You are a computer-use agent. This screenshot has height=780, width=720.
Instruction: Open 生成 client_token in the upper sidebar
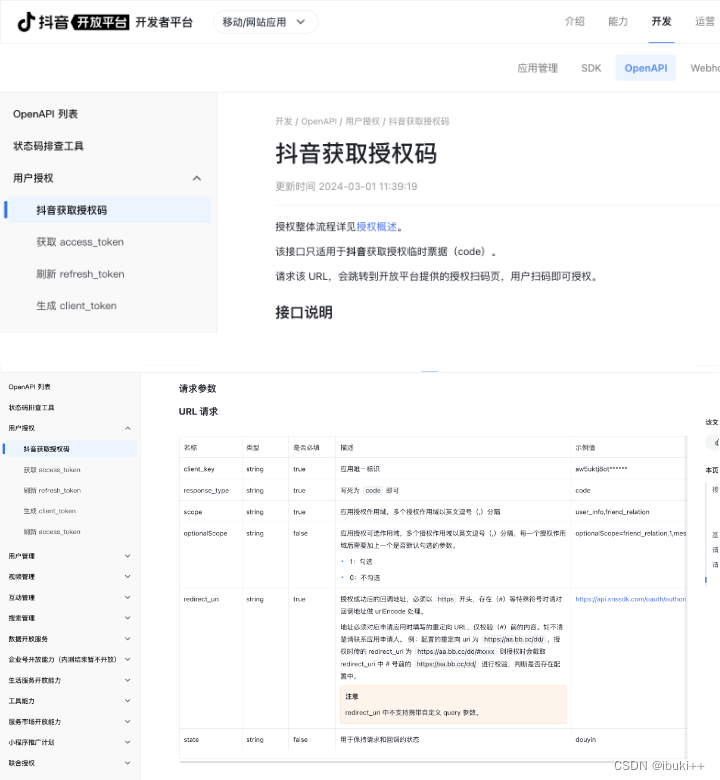pos(76,306)
